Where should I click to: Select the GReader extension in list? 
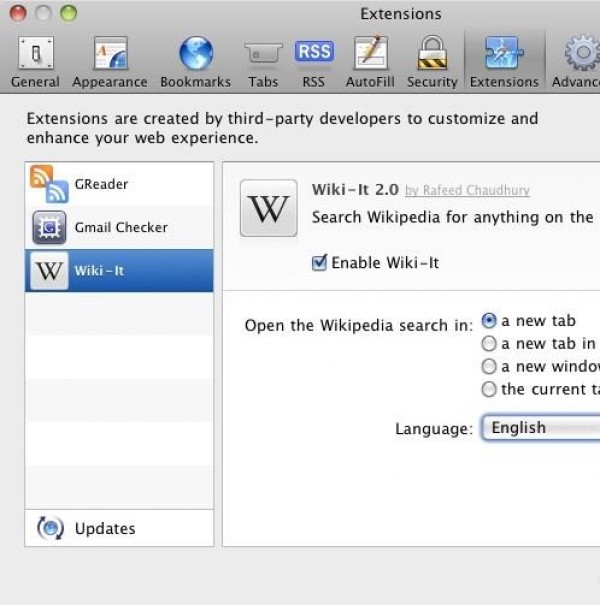coord(119,184)
